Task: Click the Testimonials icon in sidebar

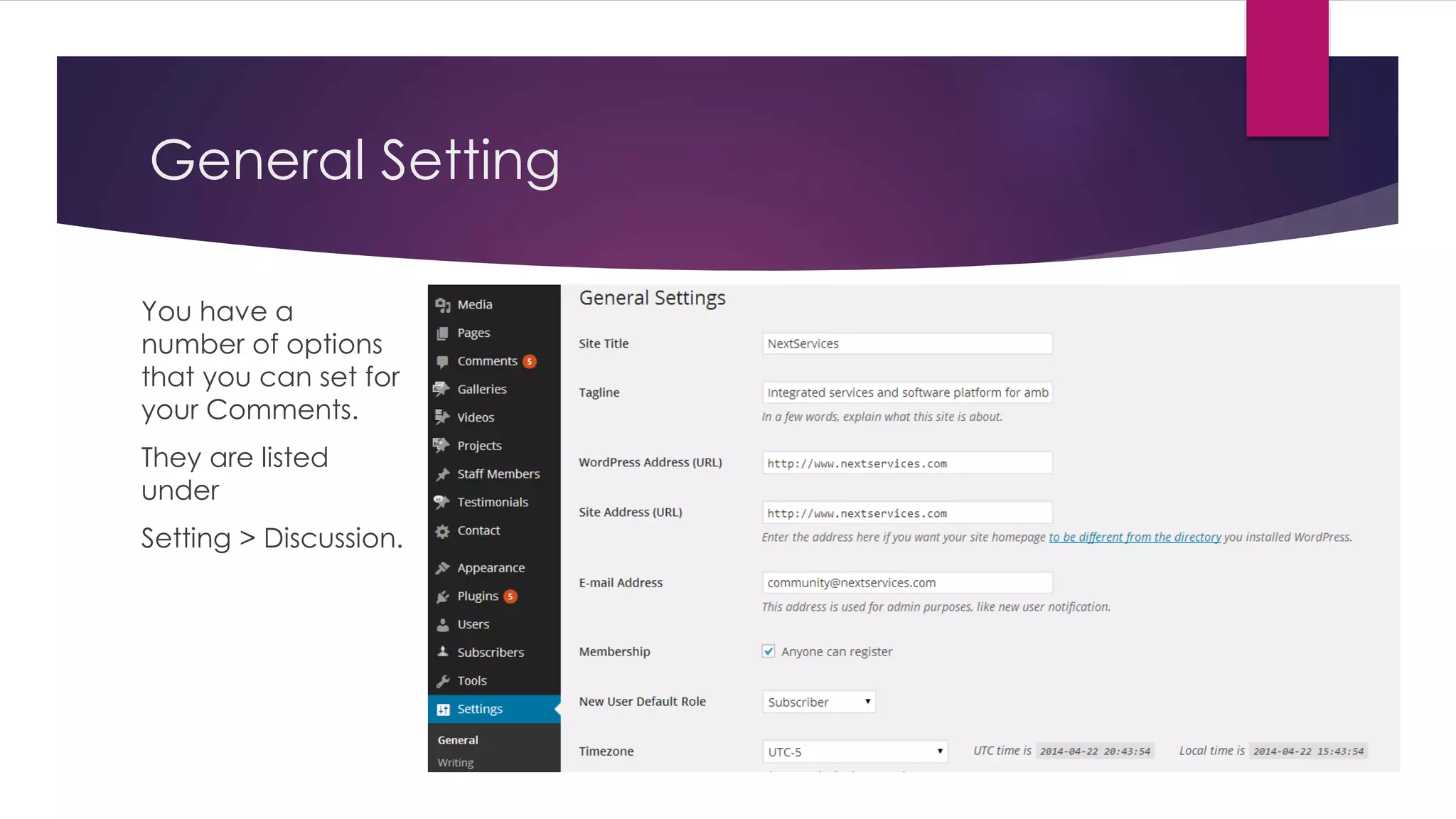Action: point(441,502)
